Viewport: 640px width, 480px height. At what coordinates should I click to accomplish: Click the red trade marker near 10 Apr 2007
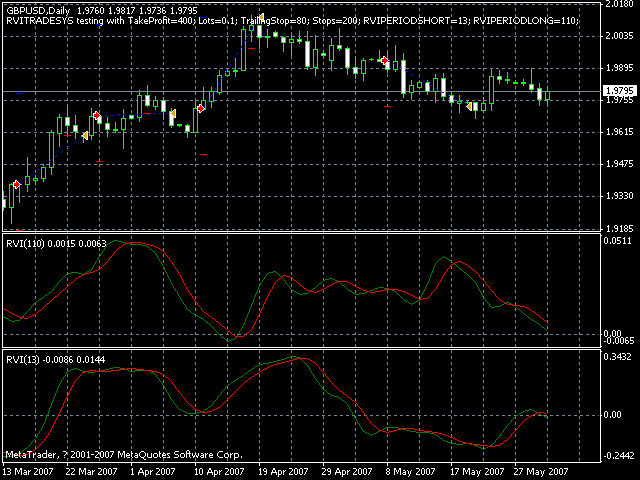coord(200,108)
